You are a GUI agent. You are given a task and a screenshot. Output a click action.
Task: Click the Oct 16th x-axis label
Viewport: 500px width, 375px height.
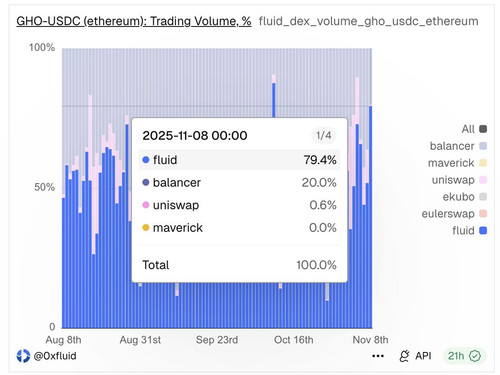[294, 340]
